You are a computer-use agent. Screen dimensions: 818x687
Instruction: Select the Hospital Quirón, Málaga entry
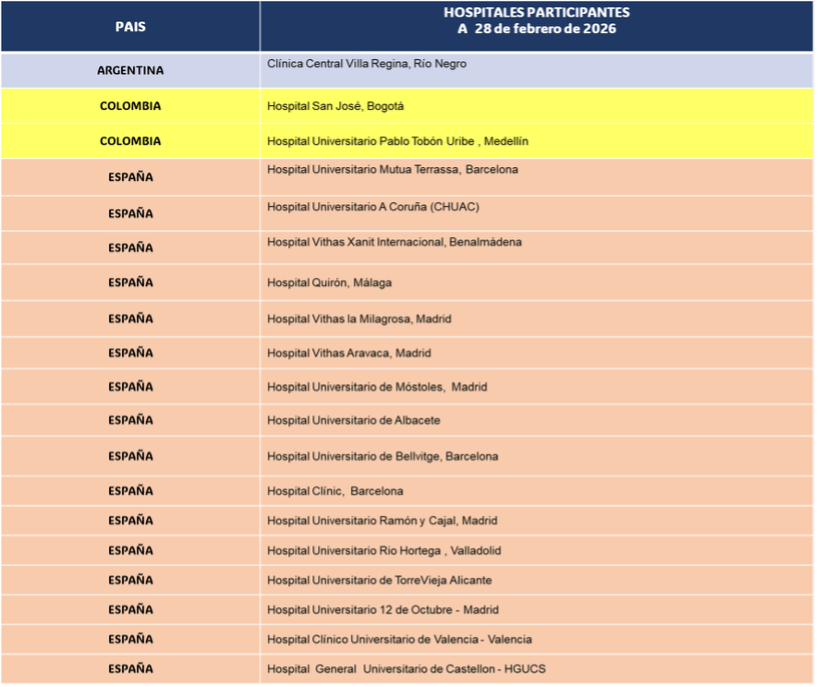(x=329, y=283)
